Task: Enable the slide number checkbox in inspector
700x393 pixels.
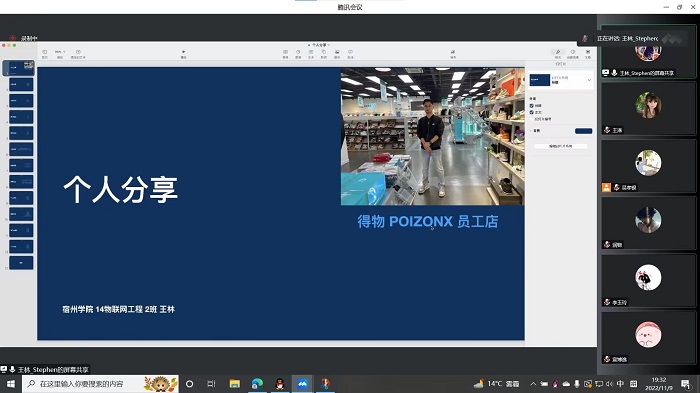Action: click(532, 119)
